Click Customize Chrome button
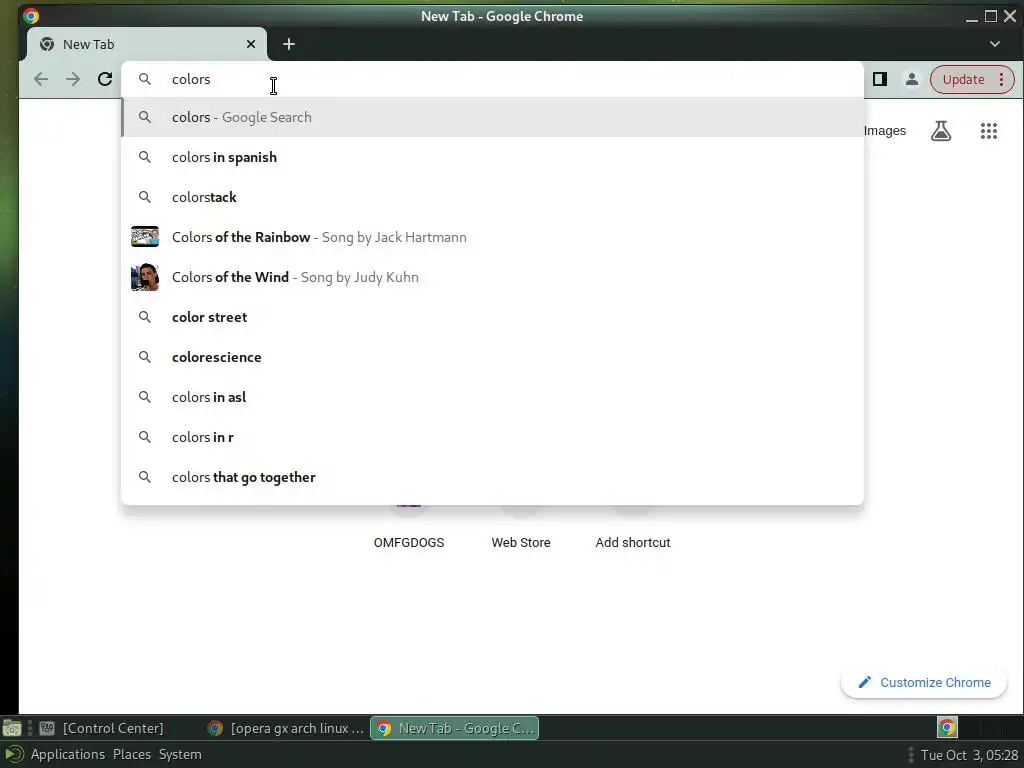The width and height of the screenshot is (1024, 768). pos(924,682)
